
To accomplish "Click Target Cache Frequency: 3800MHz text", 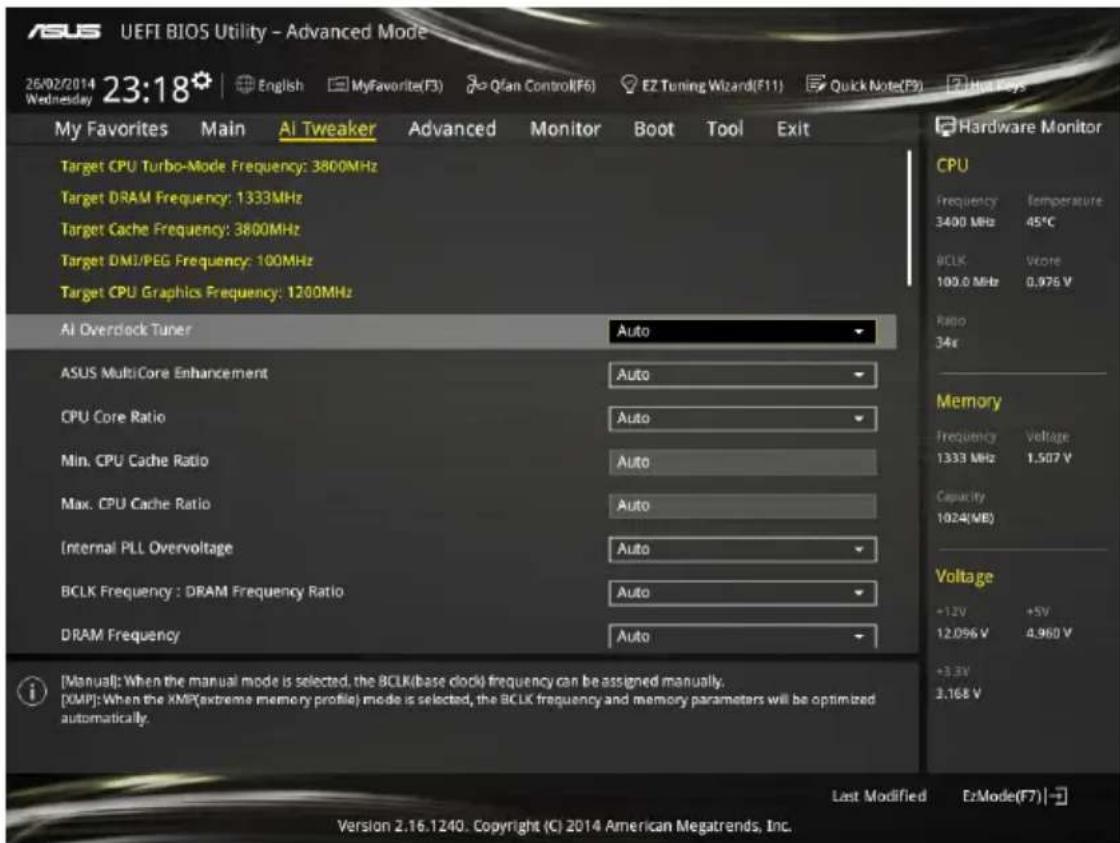I will coord(180,229).
